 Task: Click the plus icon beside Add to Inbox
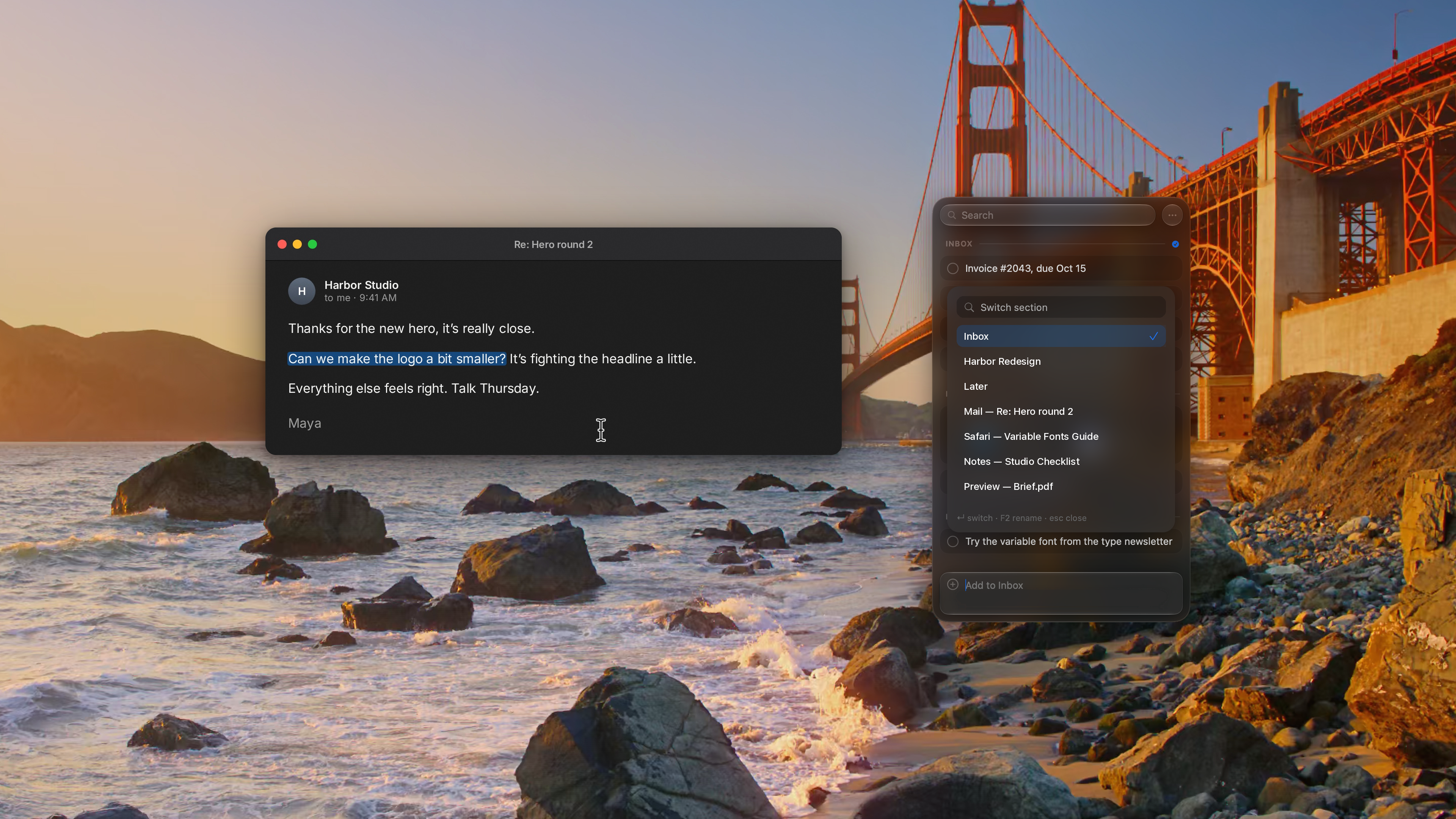(x=953, y=584)
